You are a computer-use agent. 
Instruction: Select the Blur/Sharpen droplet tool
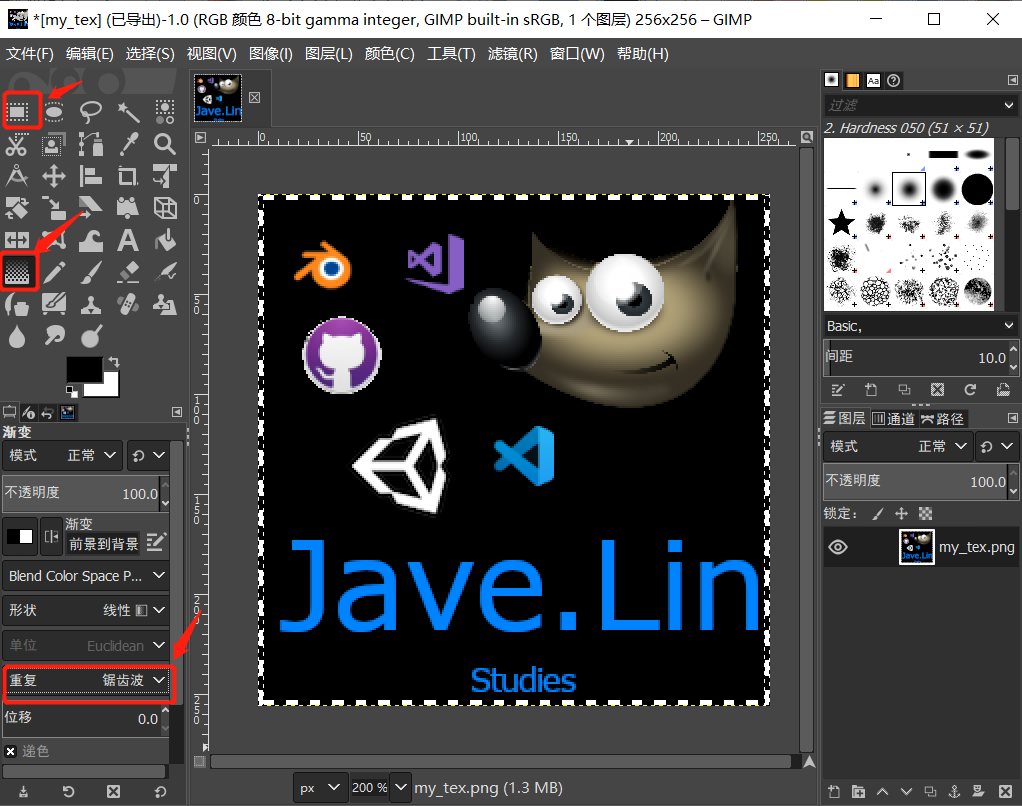17,336
